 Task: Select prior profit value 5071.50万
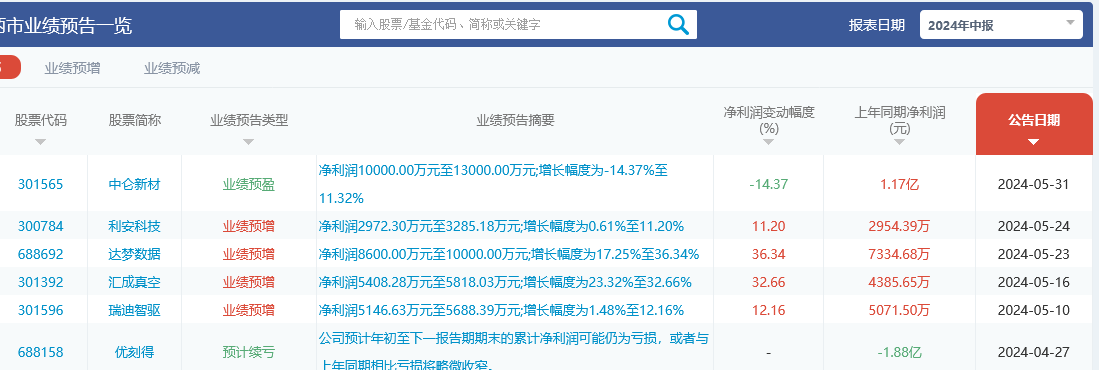[x=900, y=310]
